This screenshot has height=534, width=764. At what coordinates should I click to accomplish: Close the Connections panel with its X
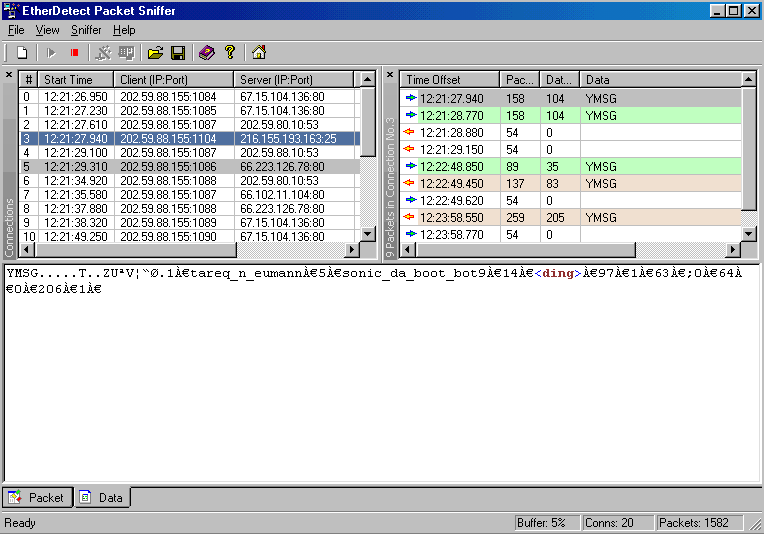click(9, 75)
